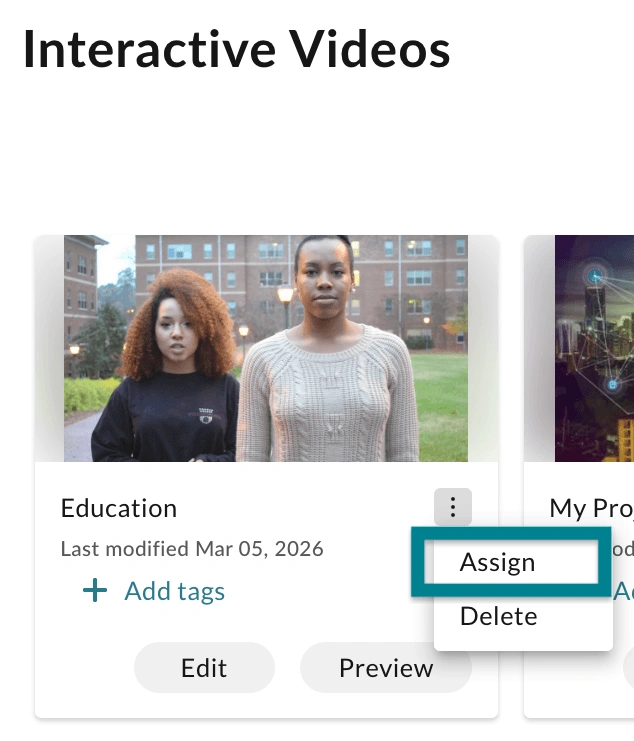Open the Education card's three-dot menu
634x741 pixels.
tap(453, 507)
